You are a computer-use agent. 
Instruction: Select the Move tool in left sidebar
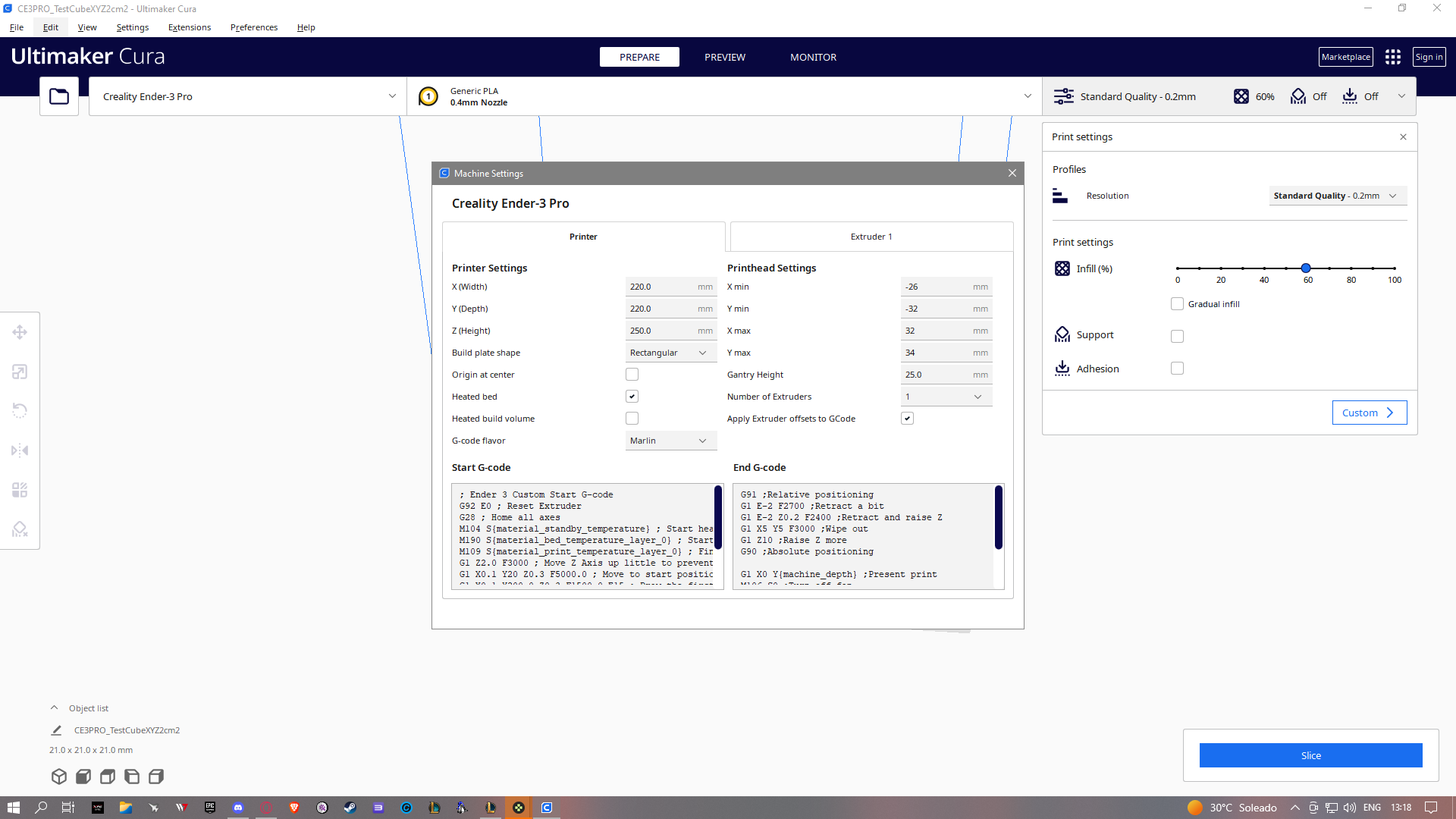tap(20, 332)
